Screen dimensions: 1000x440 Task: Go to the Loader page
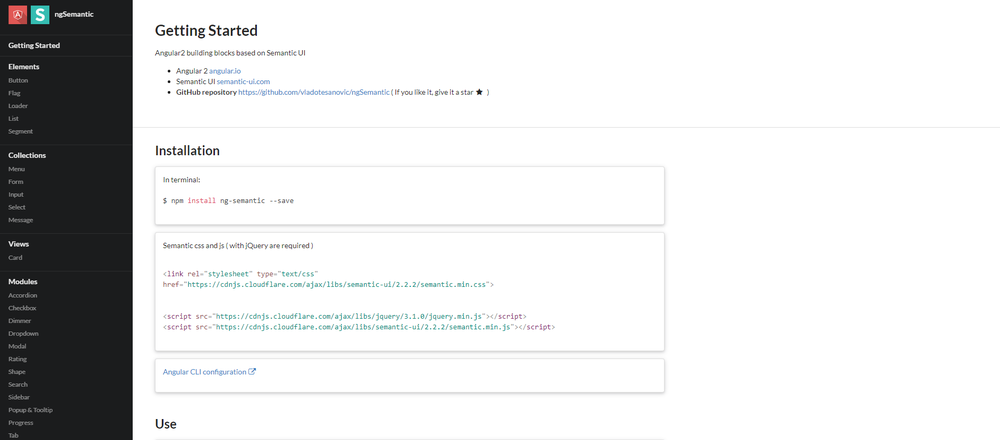(x=18, y=106)
